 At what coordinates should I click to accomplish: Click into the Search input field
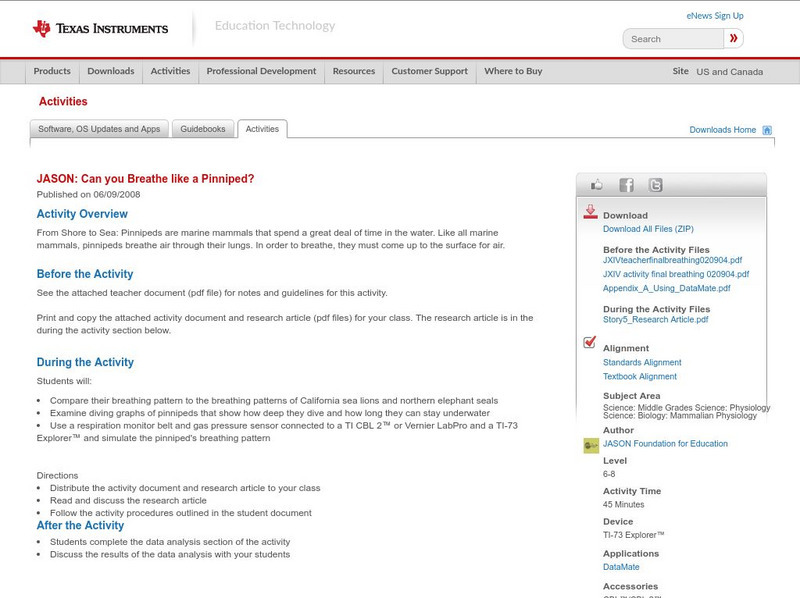coord(673,39)
